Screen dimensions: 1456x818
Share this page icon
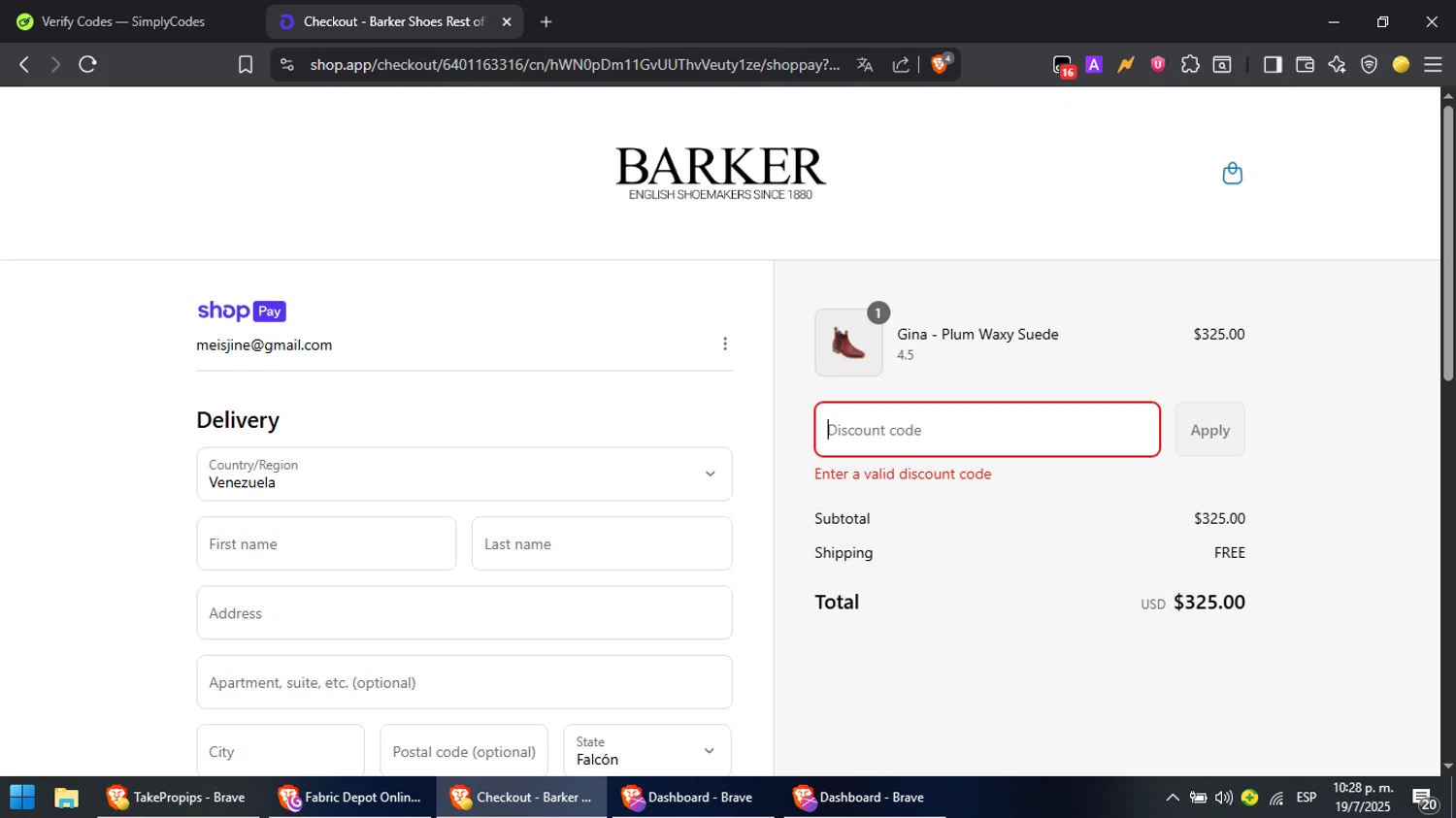(x=901, y=64)
